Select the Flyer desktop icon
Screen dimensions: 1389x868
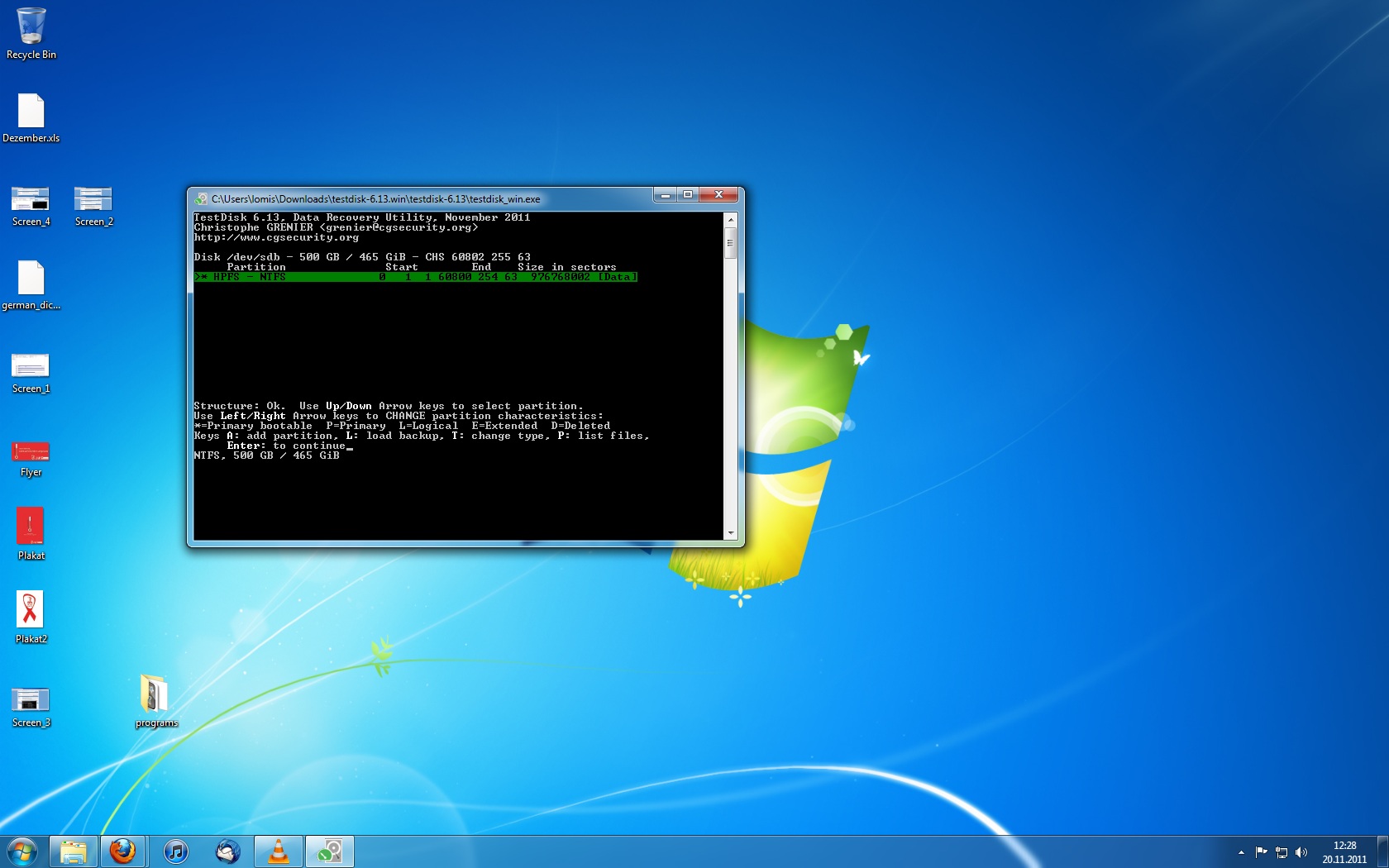point(31,458)
